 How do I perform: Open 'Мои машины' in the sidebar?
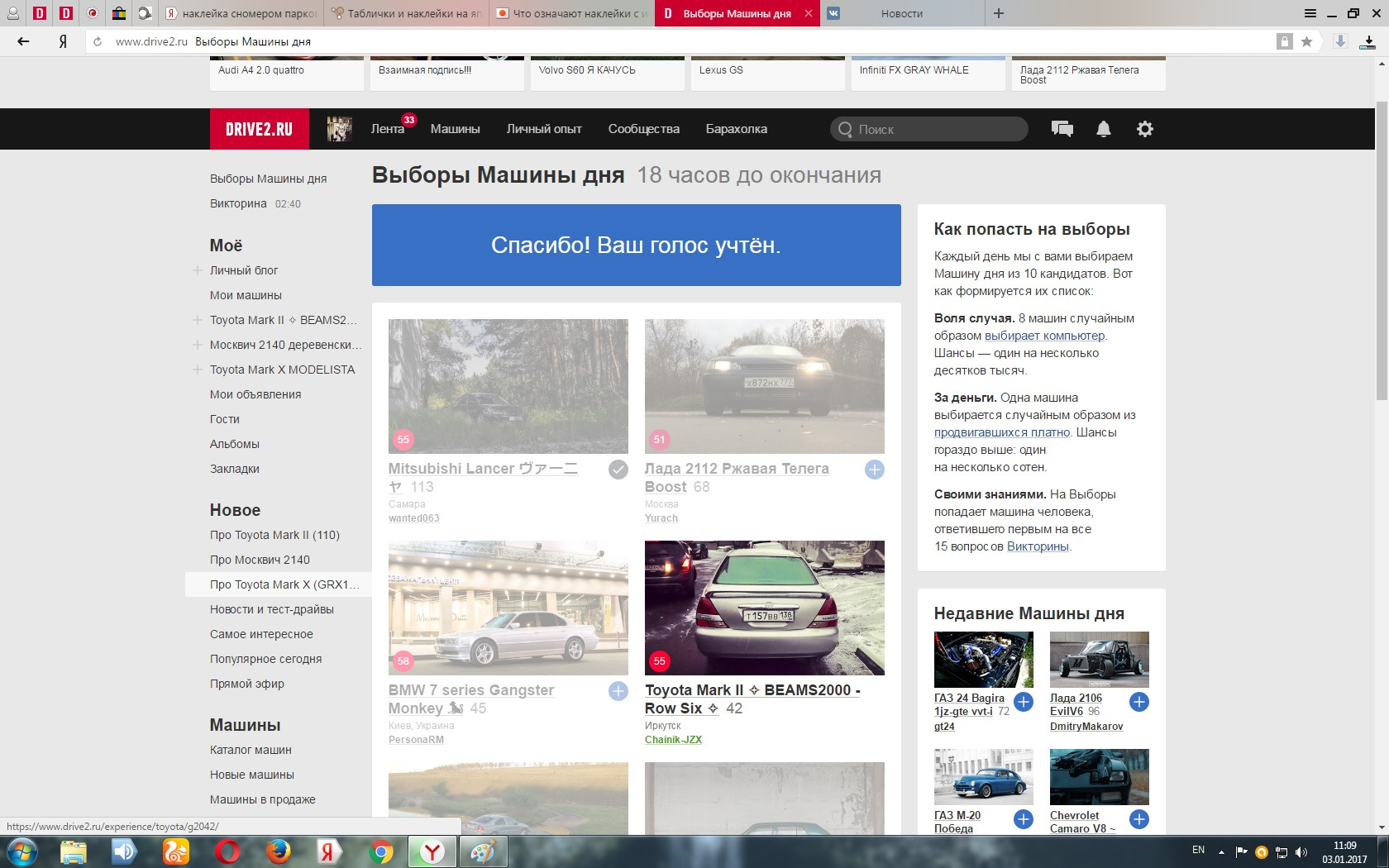pos(246,295)
